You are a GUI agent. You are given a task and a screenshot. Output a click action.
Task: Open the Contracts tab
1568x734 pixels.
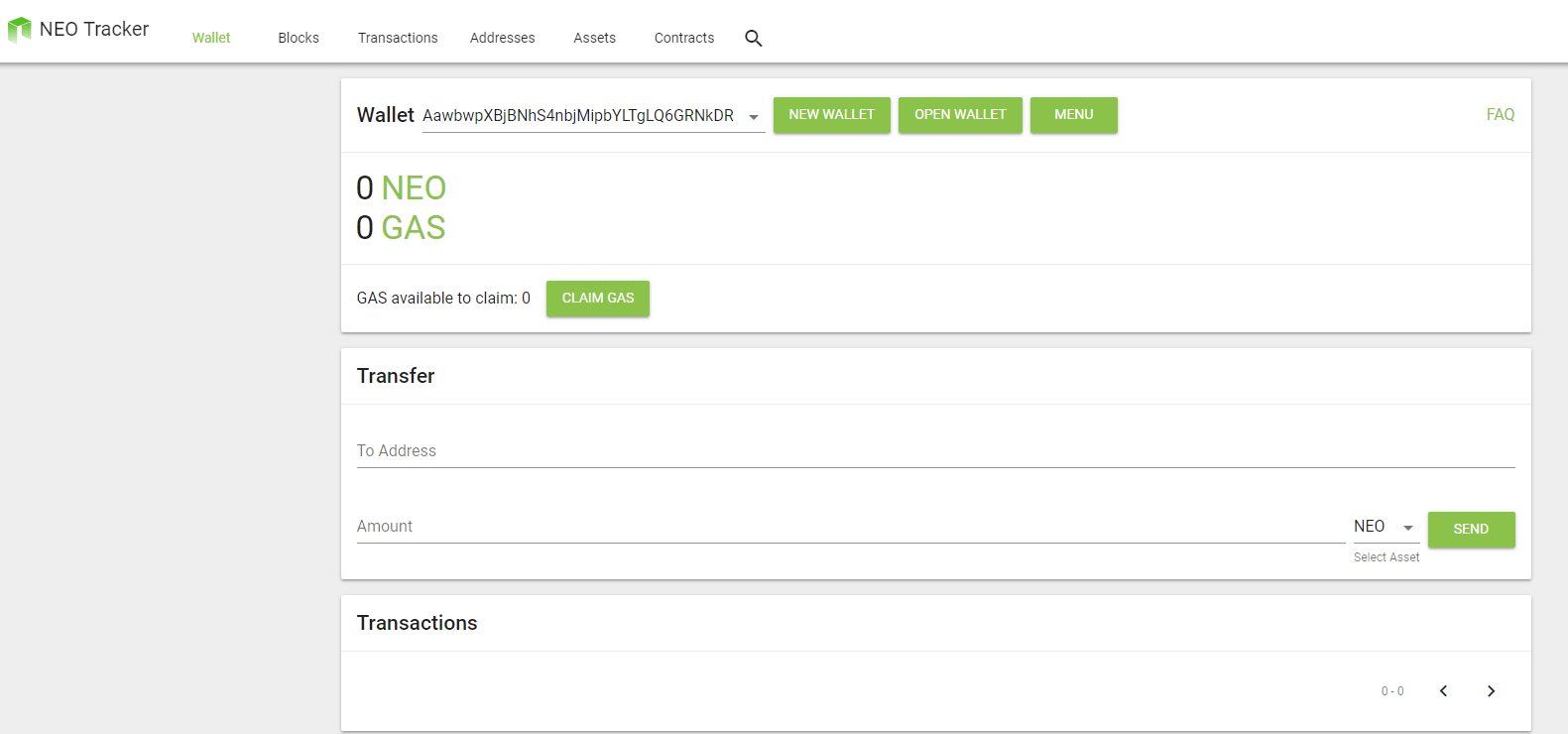tap(684, 38)
